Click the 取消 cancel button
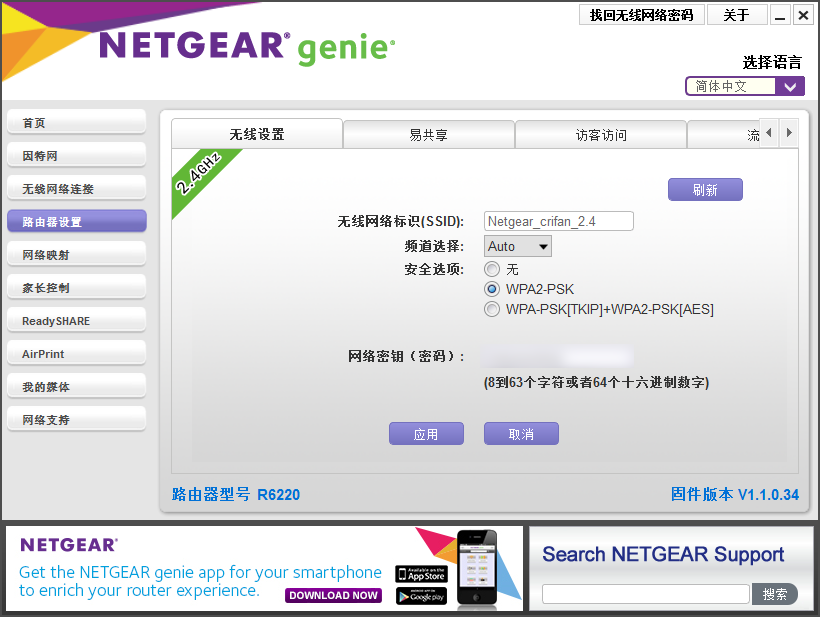 coord(521,433)
